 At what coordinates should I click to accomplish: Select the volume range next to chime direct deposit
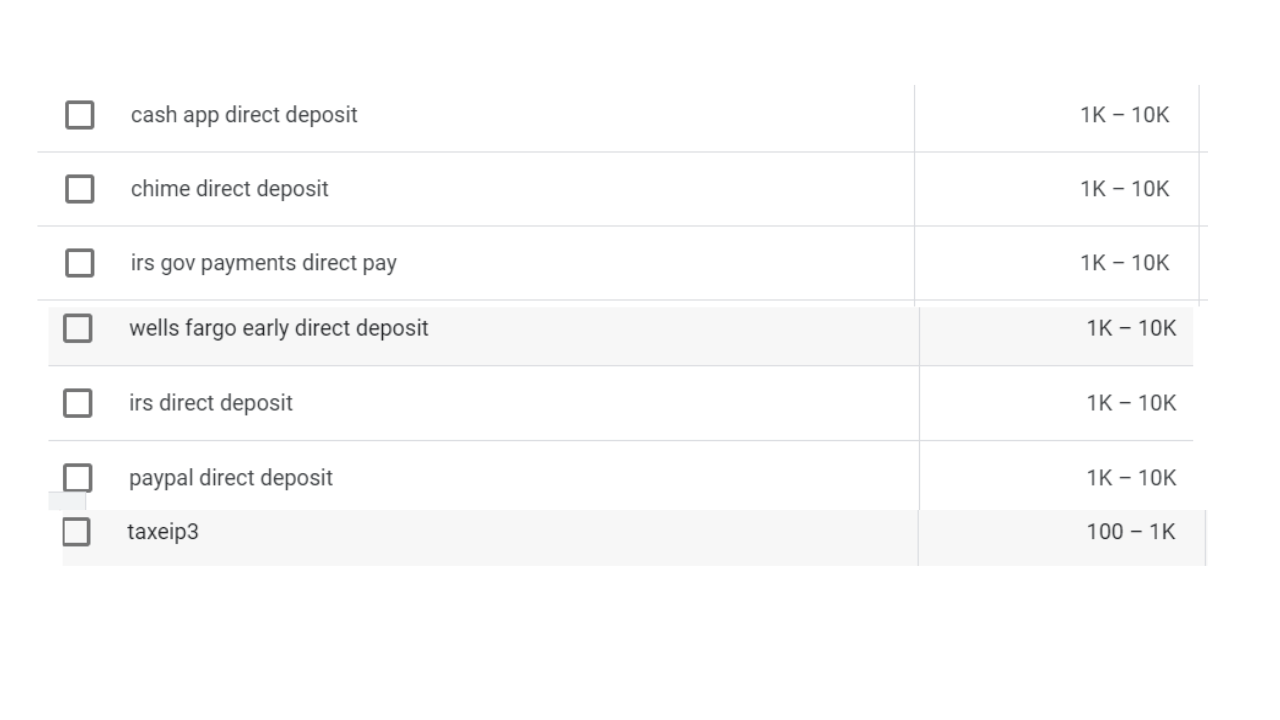click(1124, 188)
